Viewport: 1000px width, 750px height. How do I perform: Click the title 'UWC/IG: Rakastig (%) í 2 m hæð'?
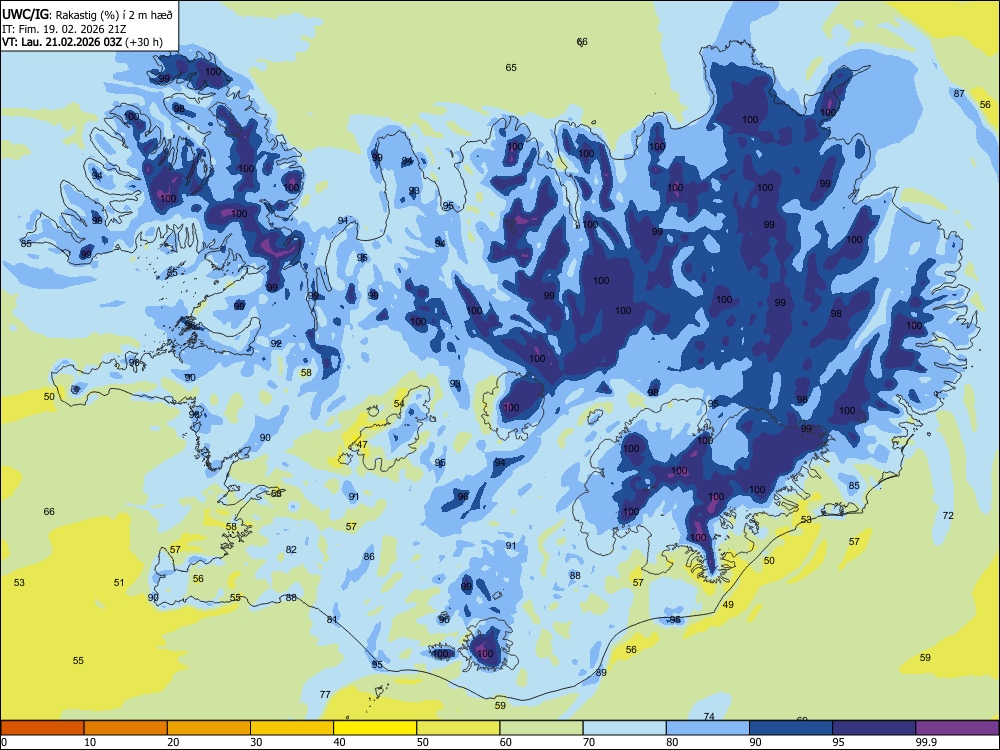(x=87, y=14)
